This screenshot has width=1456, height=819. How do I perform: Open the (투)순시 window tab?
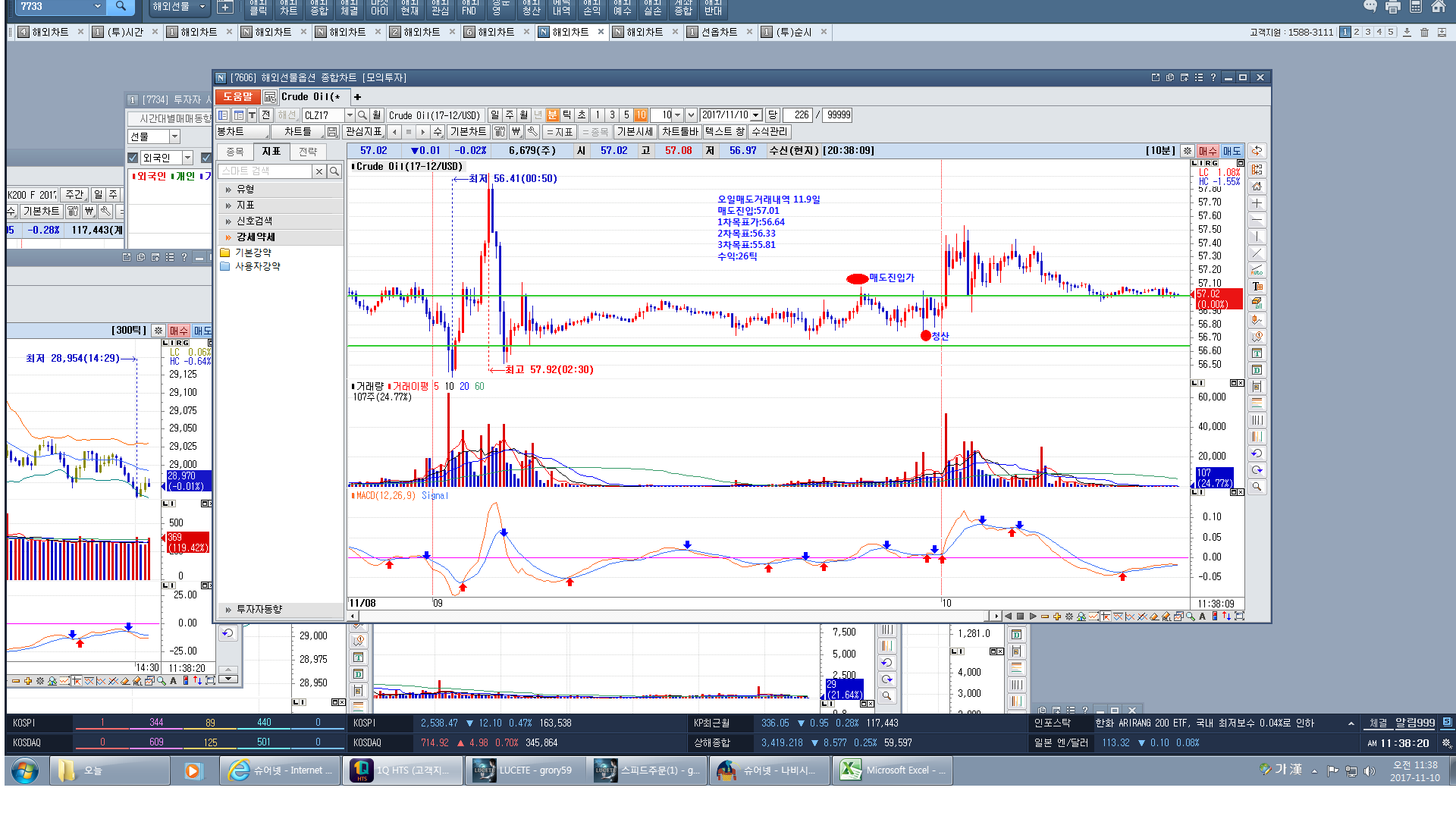793,32
